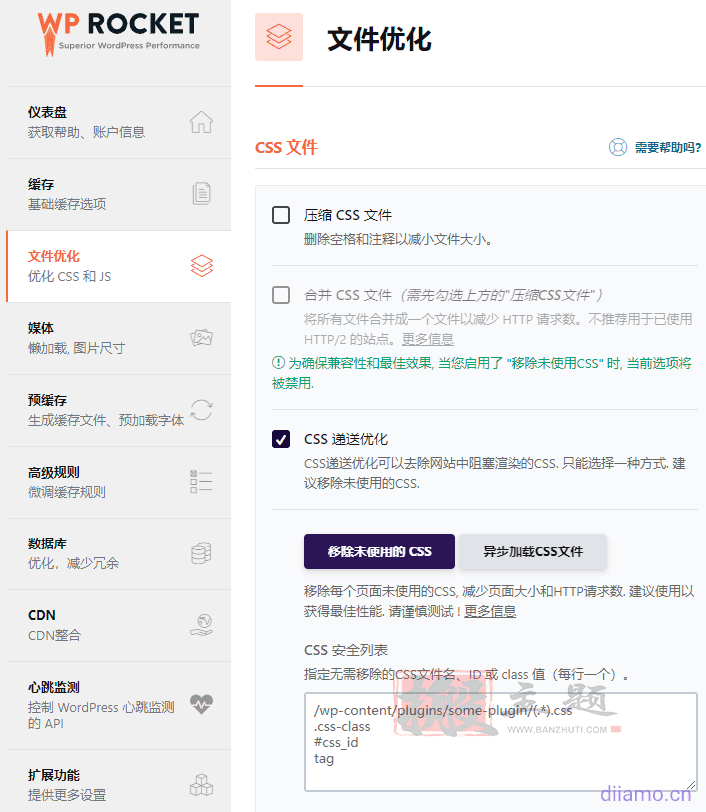Screen dimensions: 706x812
Task: Click the large layers icon in page header
Action: coord(279,37)
